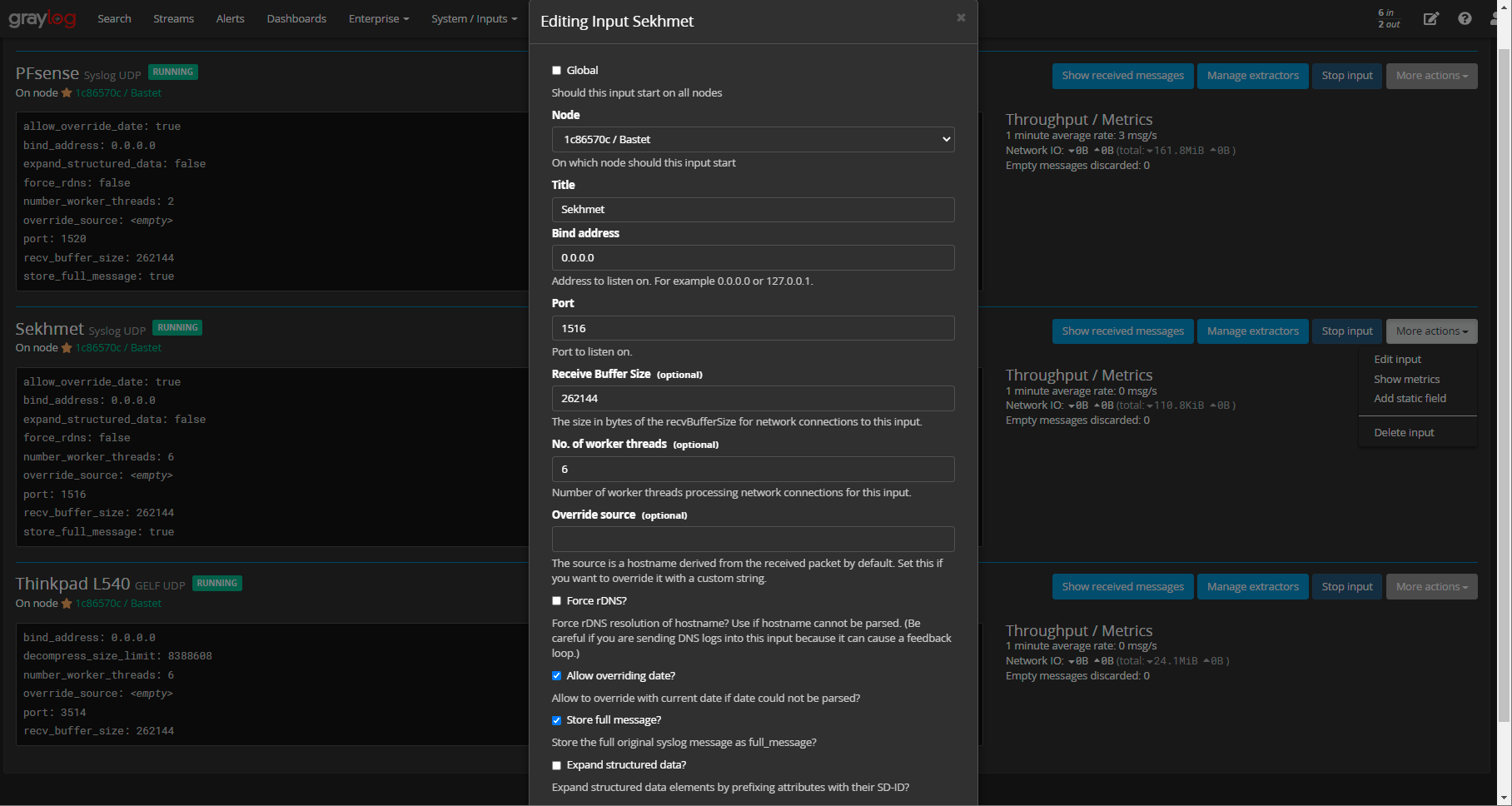
Task: Click the 6 in / 2 out throughput indicator
Action: point(1388,18)
